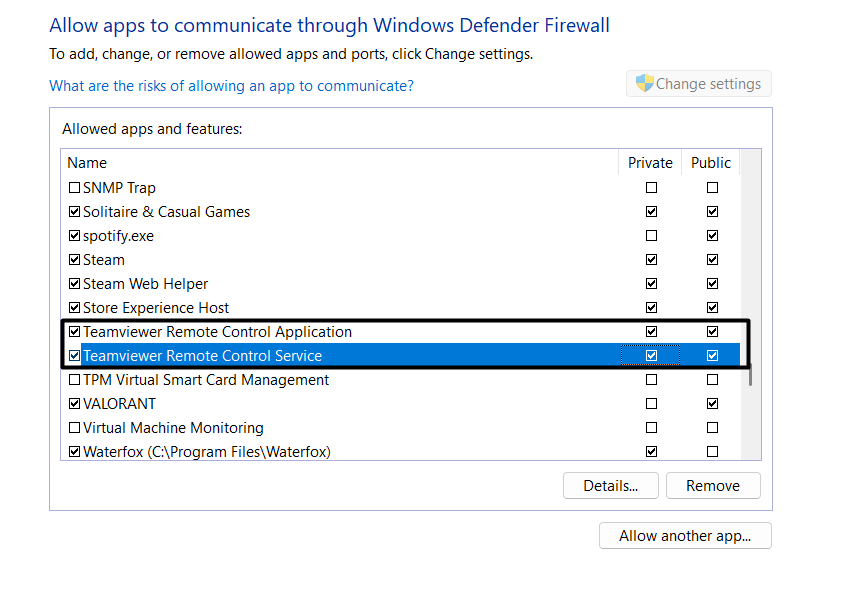The image size is (866, 609).
Task: Check VALORANT Private network checkbox
Action: [x=652, y=404]
